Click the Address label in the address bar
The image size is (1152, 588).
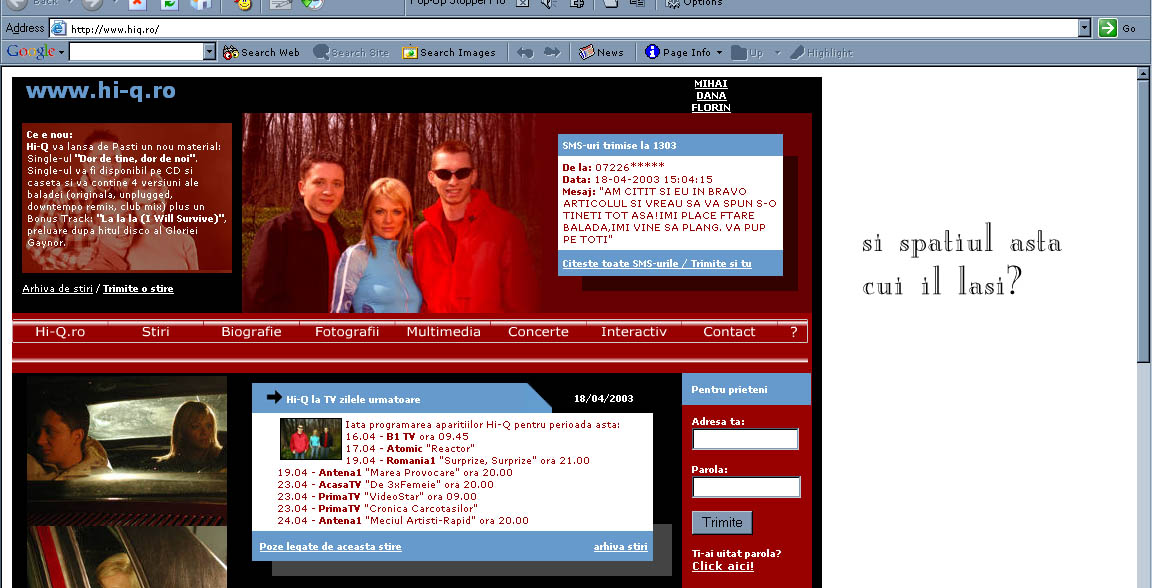25,28
